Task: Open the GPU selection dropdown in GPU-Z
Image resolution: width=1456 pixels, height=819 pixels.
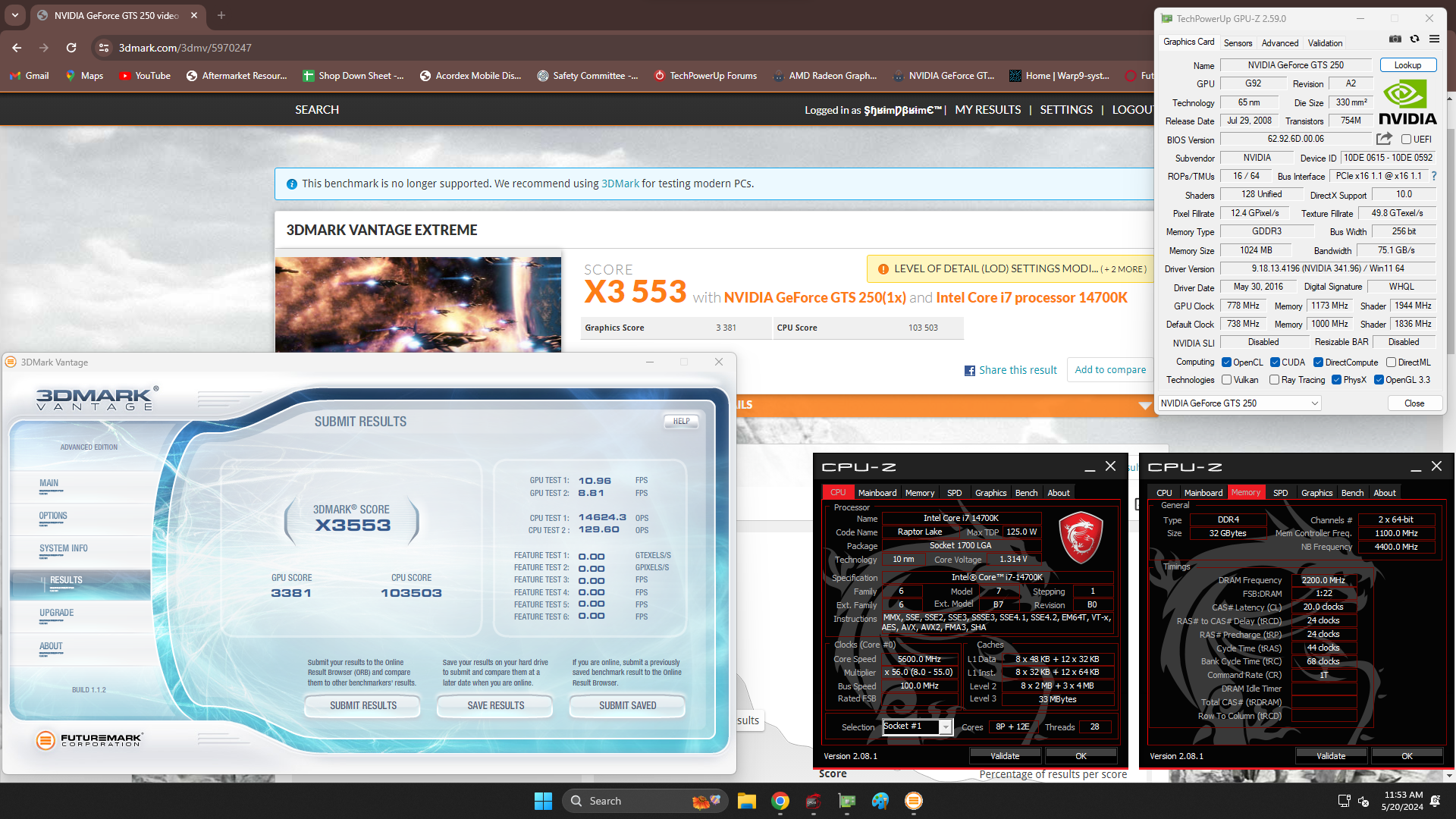Action: (x=1239, y=403)
